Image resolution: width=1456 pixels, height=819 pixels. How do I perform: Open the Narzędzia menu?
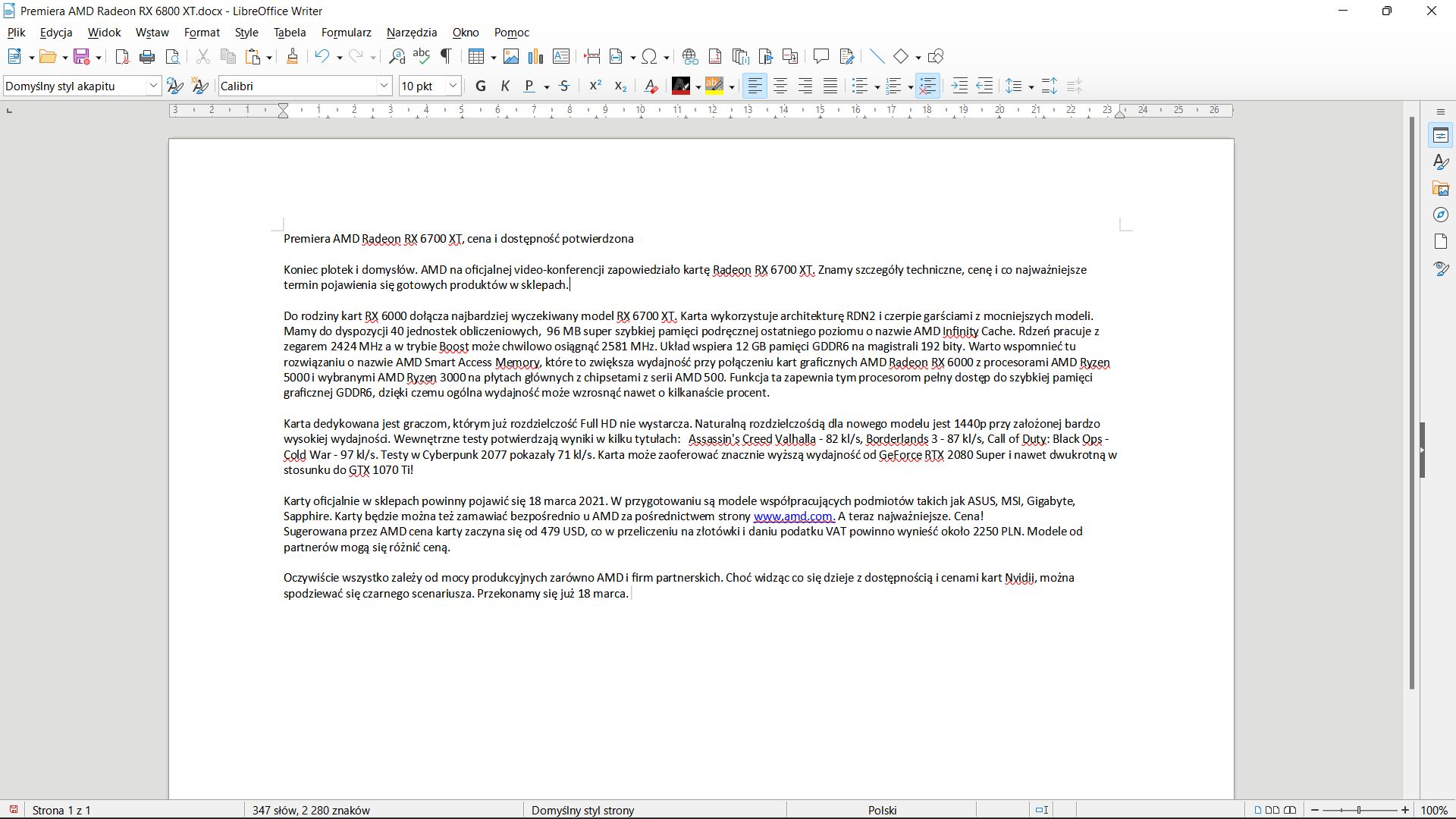pyautogui.click(x=411, y=33)
